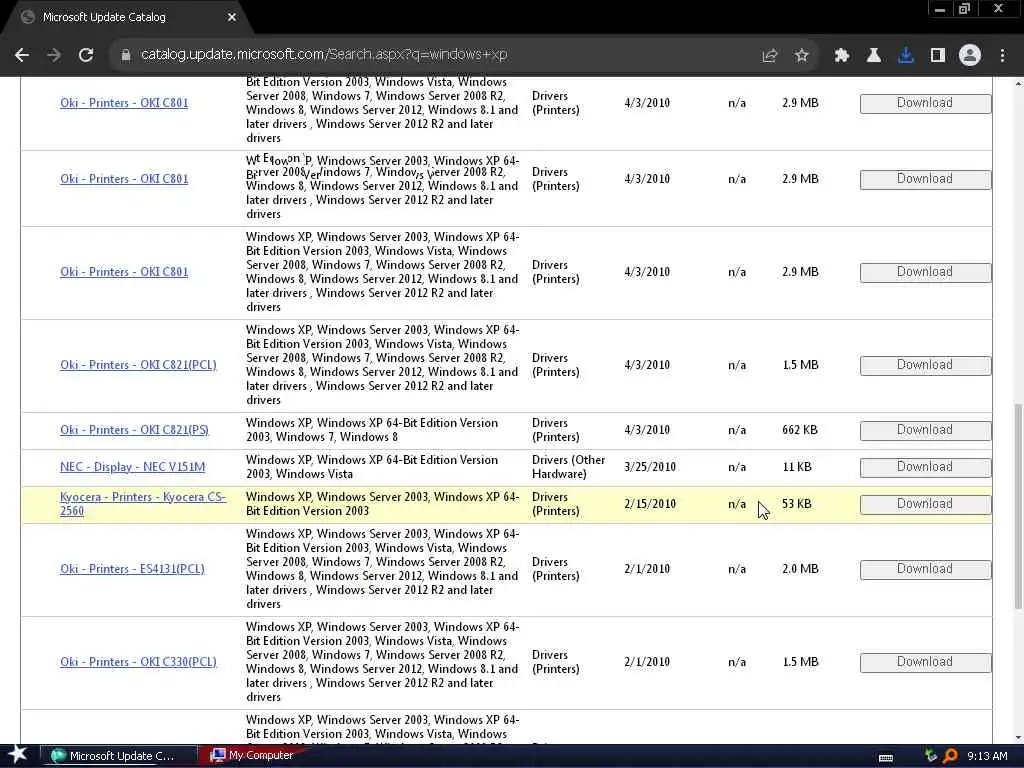Download the Kyocera CS-2560 driver

pyautogui.click(x=925, y=504)
